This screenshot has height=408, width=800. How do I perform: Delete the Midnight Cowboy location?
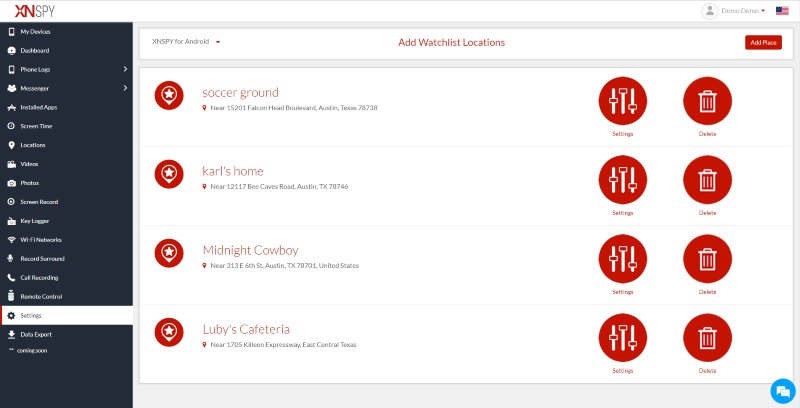[x=707, y=259]
